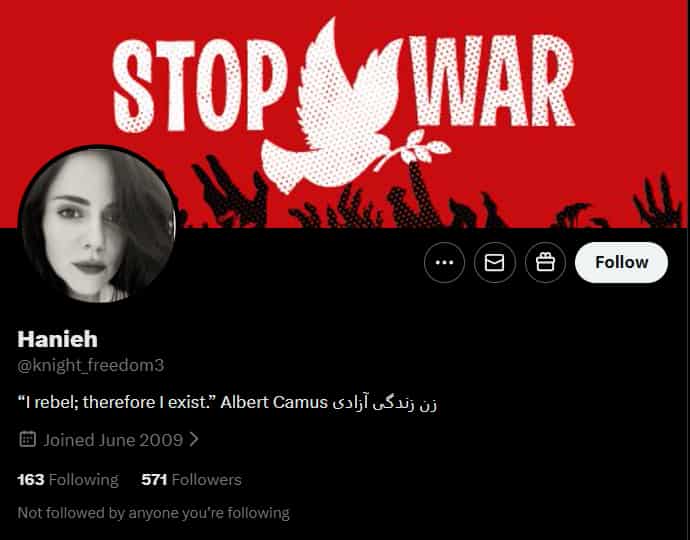This screenshot has width=690, height=540.
Task: Expand the chevron after Joined June 2009
Action: tap(194, 439)
